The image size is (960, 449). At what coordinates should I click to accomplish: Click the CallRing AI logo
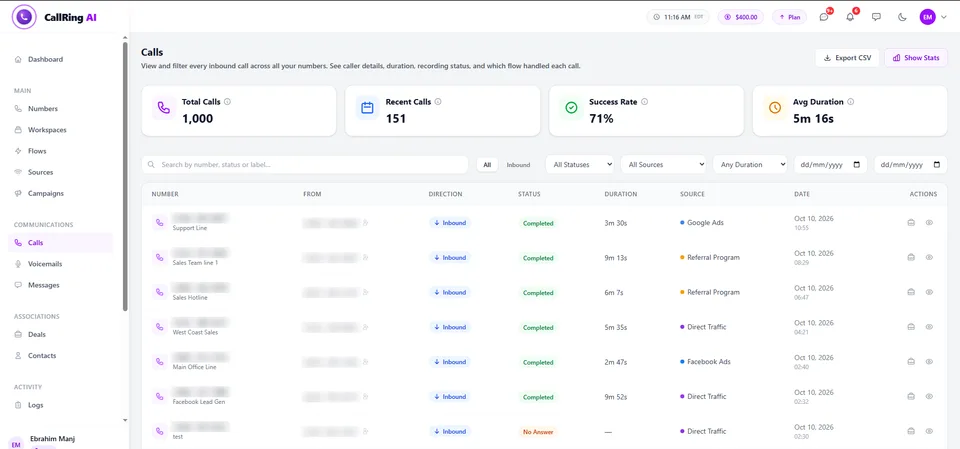55,17
